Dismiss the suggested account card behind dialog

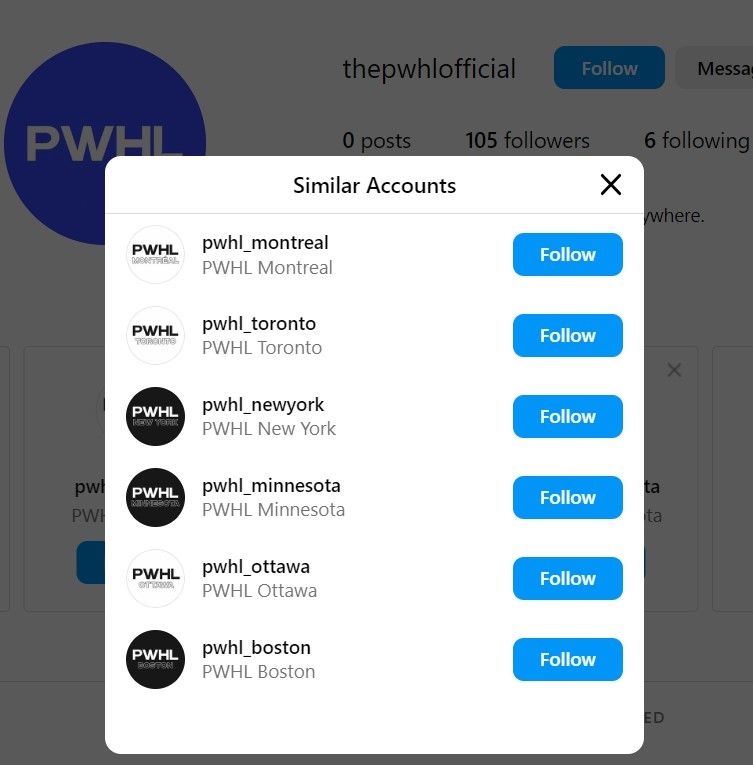pos(674,371)
